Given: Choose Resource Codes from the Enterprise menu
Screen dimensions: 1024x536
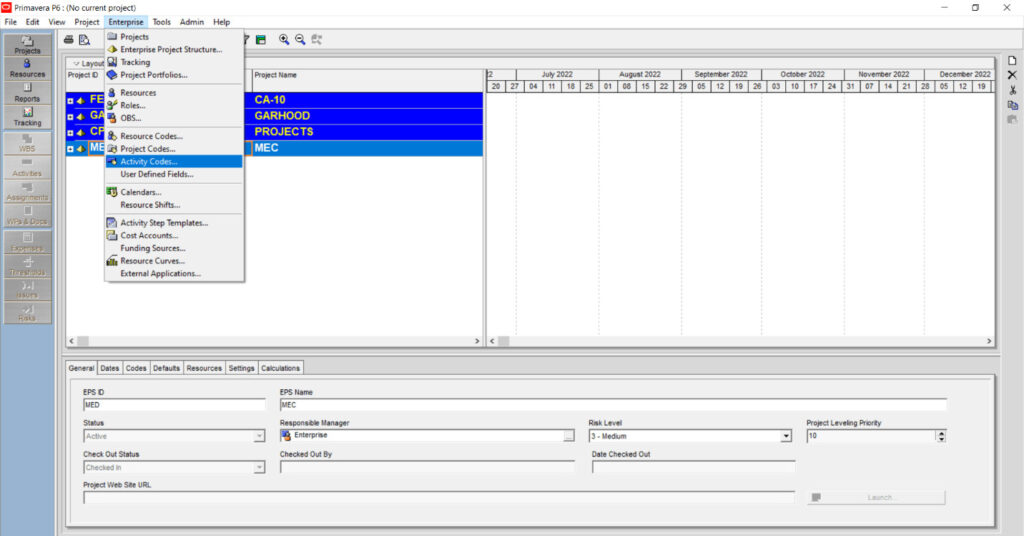Looking at the screenshot, I should (174, 136).
